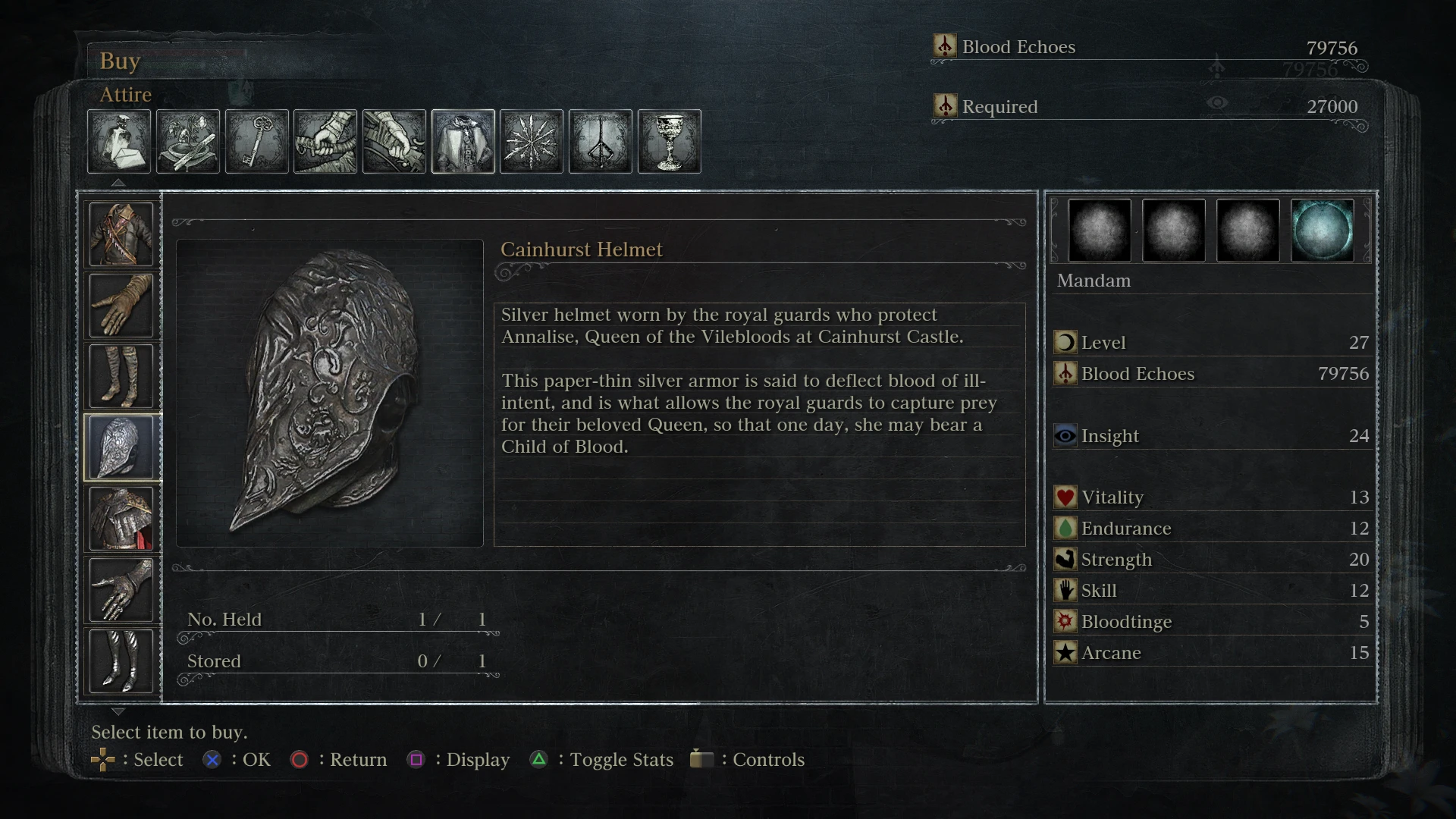Expand item list upward with top arrow
Viewport: 1456px width, 819px height.
[x=118, y=183]
